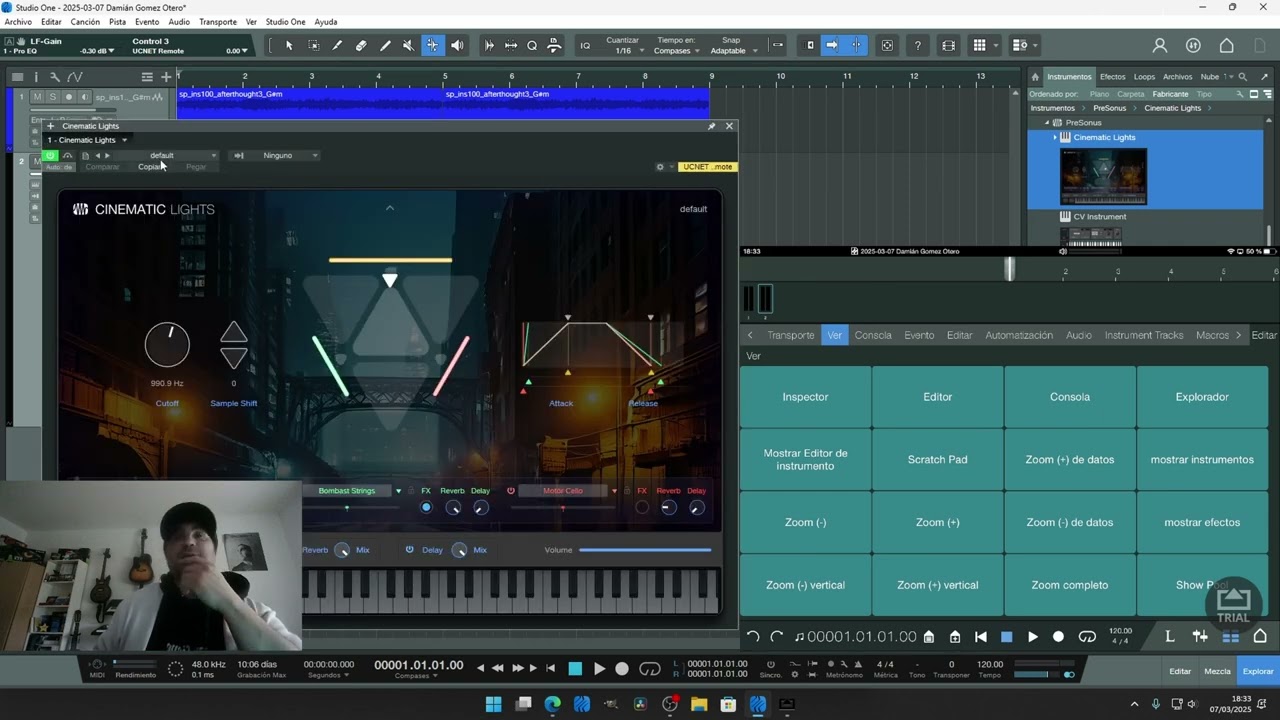Click Sample Shift up arrow
Screen dimensions: 1280x720
[234, 333]
